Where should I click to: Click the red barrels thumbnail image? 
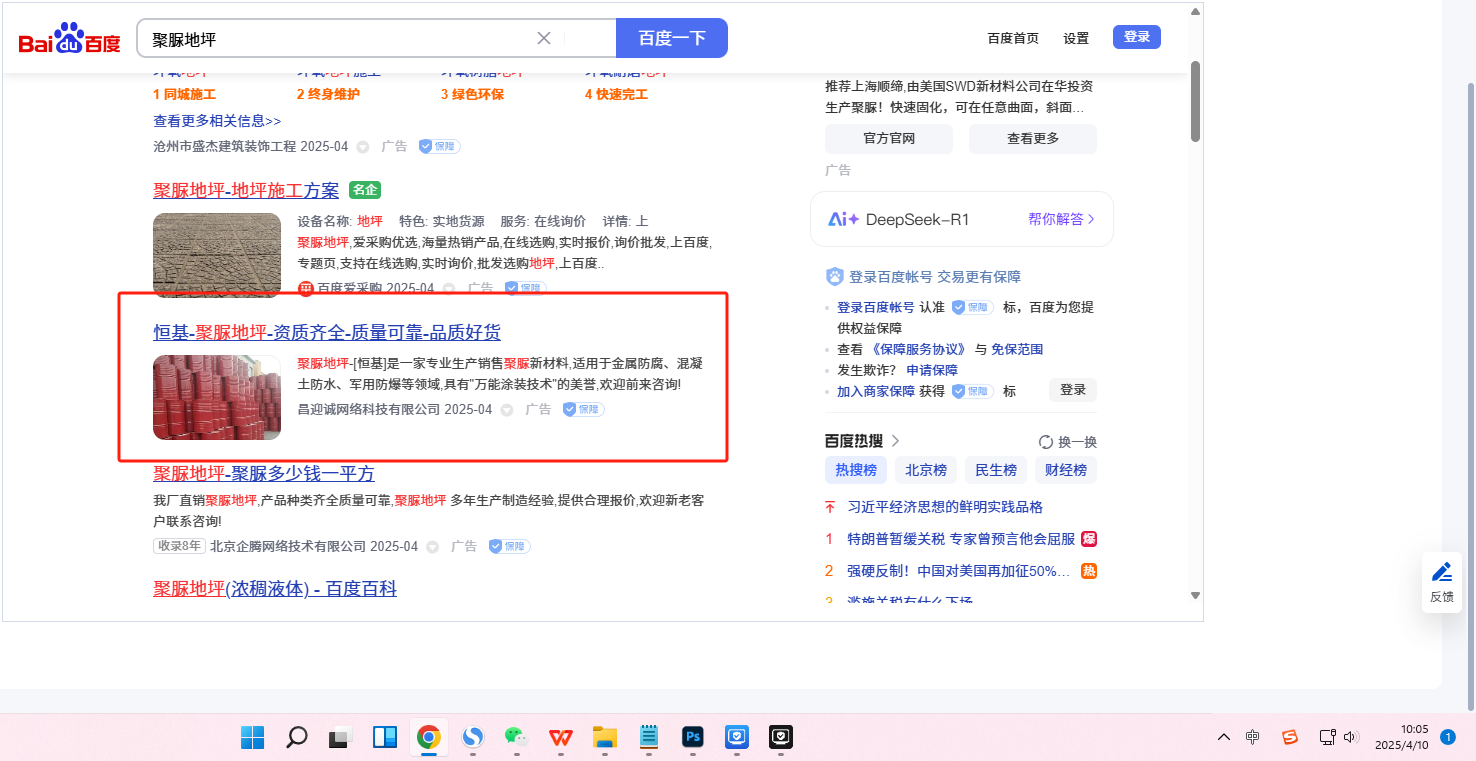pyautogui.click(x=217, y=397)
